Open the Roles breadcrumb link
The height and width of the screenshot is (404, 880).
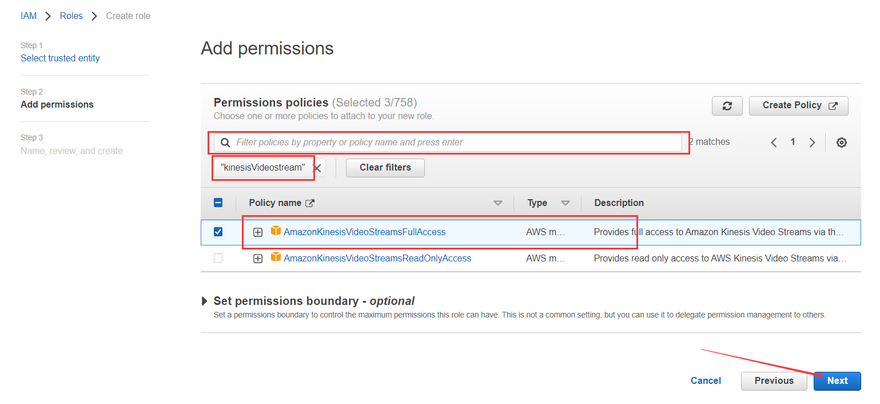(70, 16)
